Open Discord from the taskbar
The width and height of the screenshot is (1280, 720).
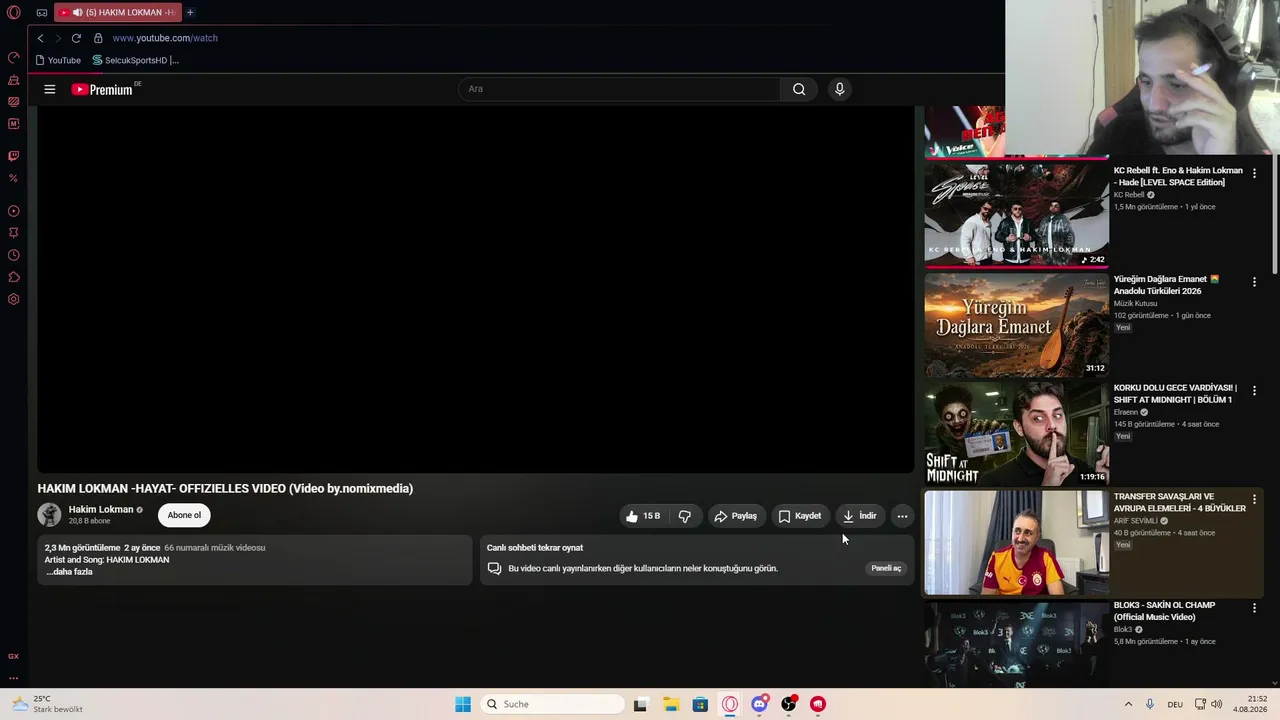[x=759, y=704]
